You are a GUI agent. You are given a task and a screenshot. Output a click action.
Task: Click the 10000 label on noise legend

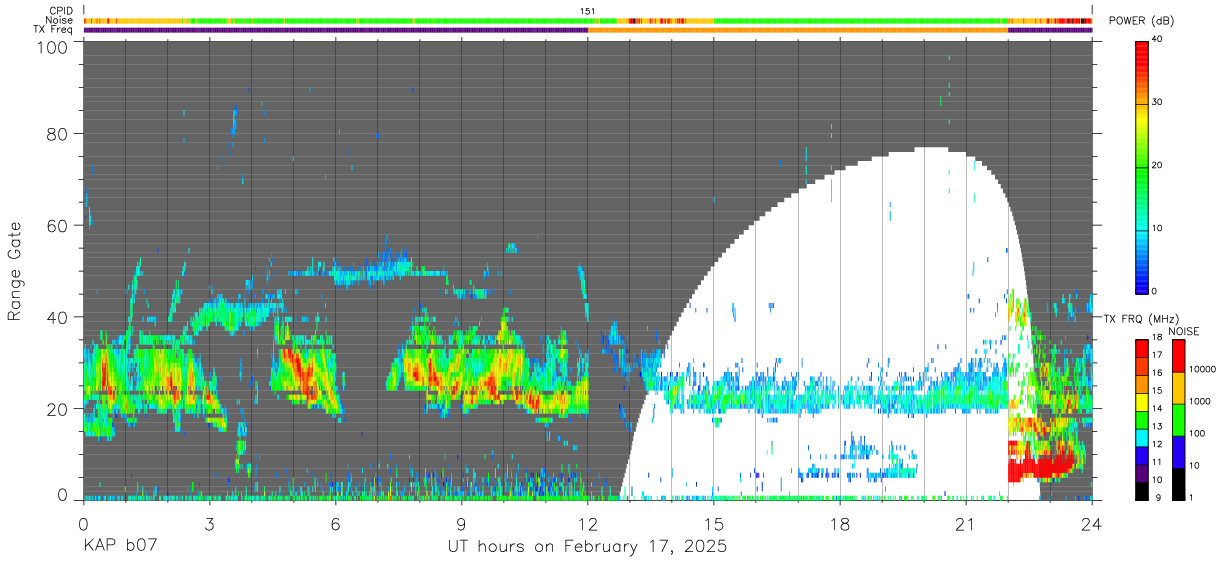coord(1202,369)
